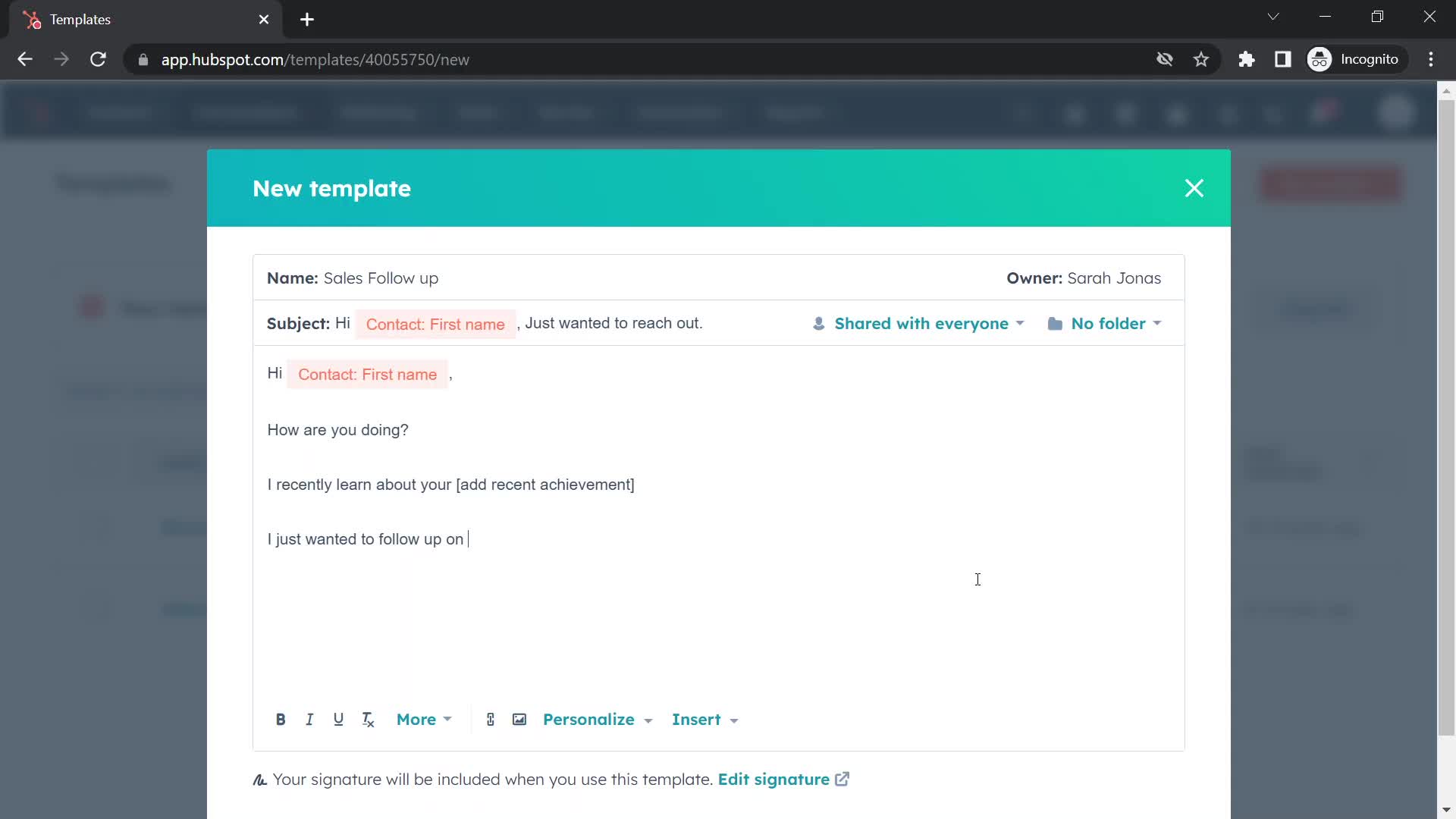The width and height of the screenshot is (1456, 819).
Task: Toggle browser side panel icon
Action: [x=1283, y=59]
